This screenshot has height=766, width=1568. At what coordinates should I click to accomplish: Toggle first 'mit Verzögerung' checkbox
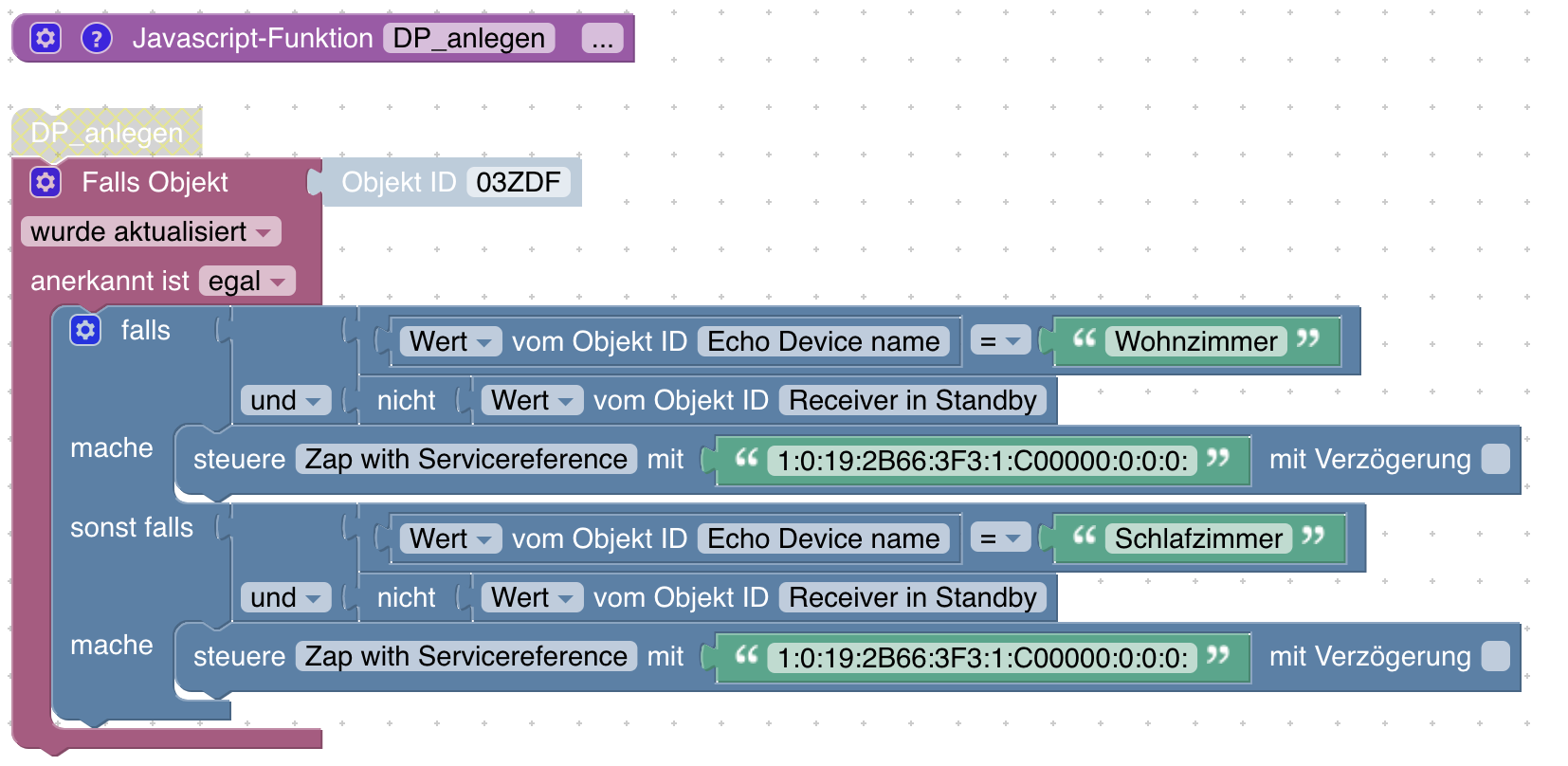pos(1495,459)
